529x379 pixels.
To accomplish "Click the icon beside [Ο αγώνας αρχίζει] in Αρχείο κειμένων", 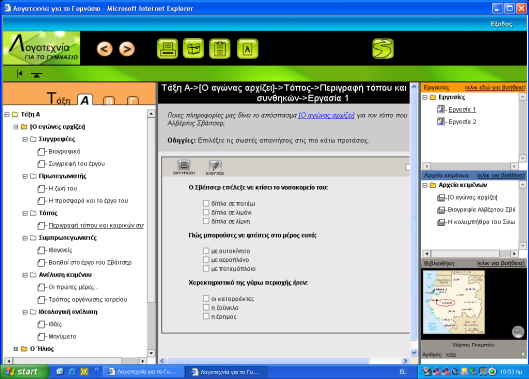I will [x=441, y=197].
